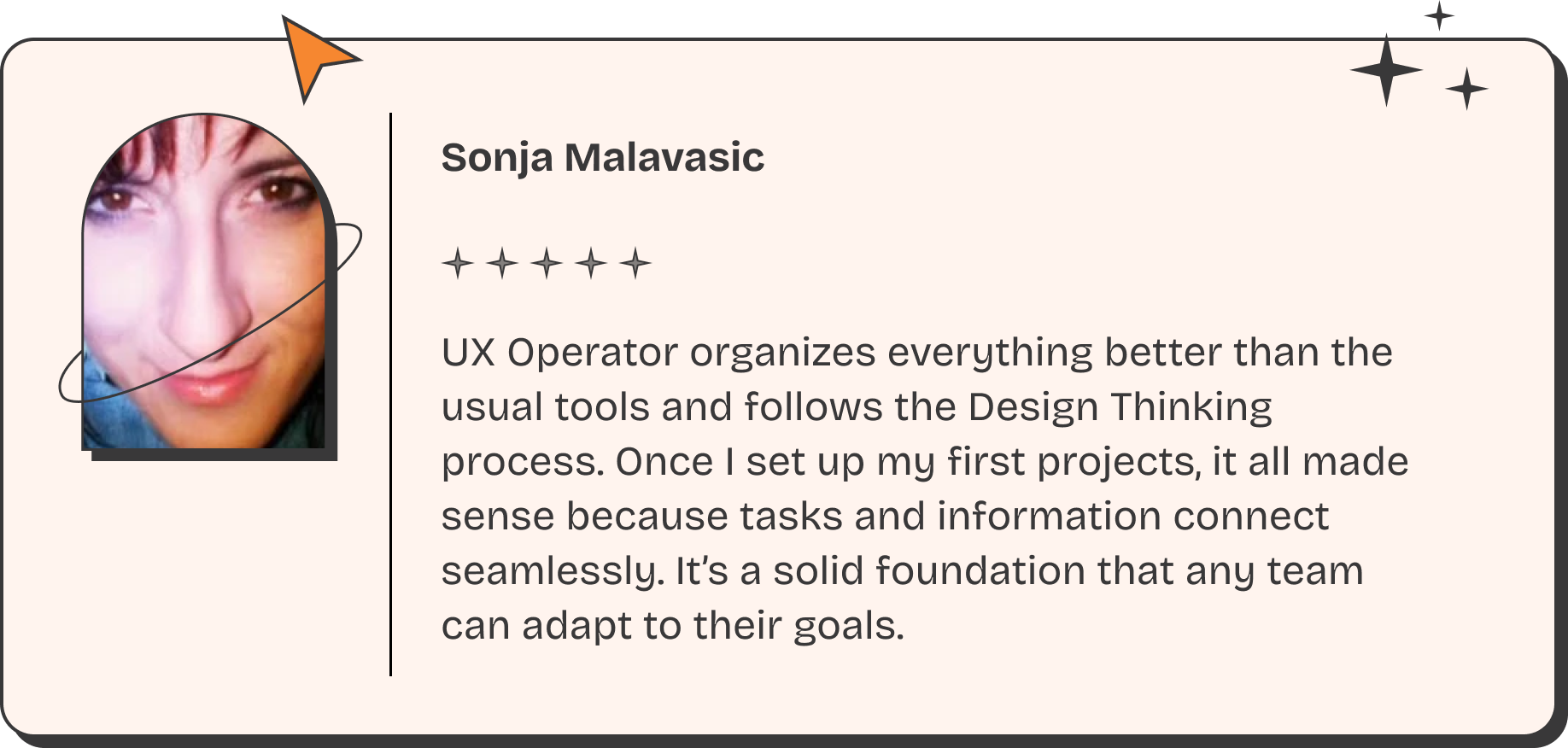Click the word 'seamlessly' in the review
Viewport: 1568px width, 748px height.
tap(551, 571)
